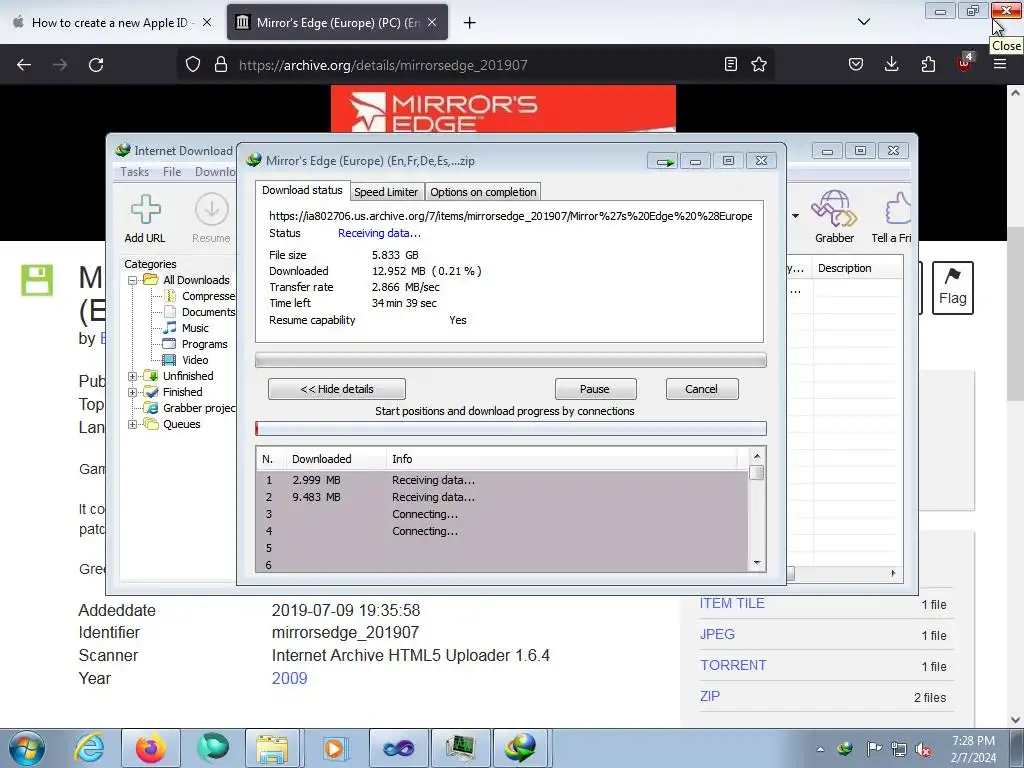The height and width of the screenshot is (768, 1024).
Task: Click the uBlock Origin extension icon
Action: click(x=965, y=63)
